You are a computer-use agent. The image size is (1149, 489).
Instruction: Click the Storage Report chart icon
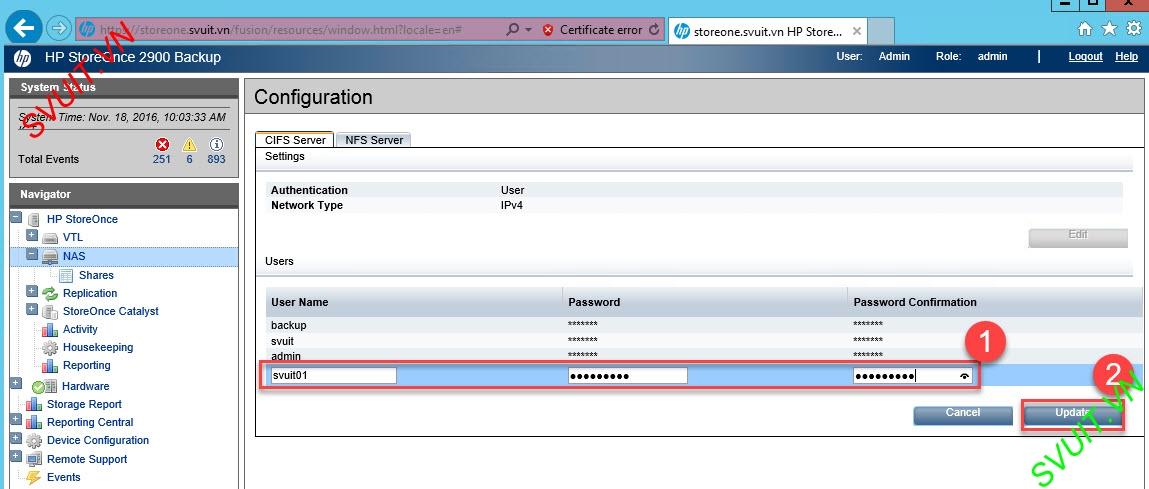click(x=34, y=405)
